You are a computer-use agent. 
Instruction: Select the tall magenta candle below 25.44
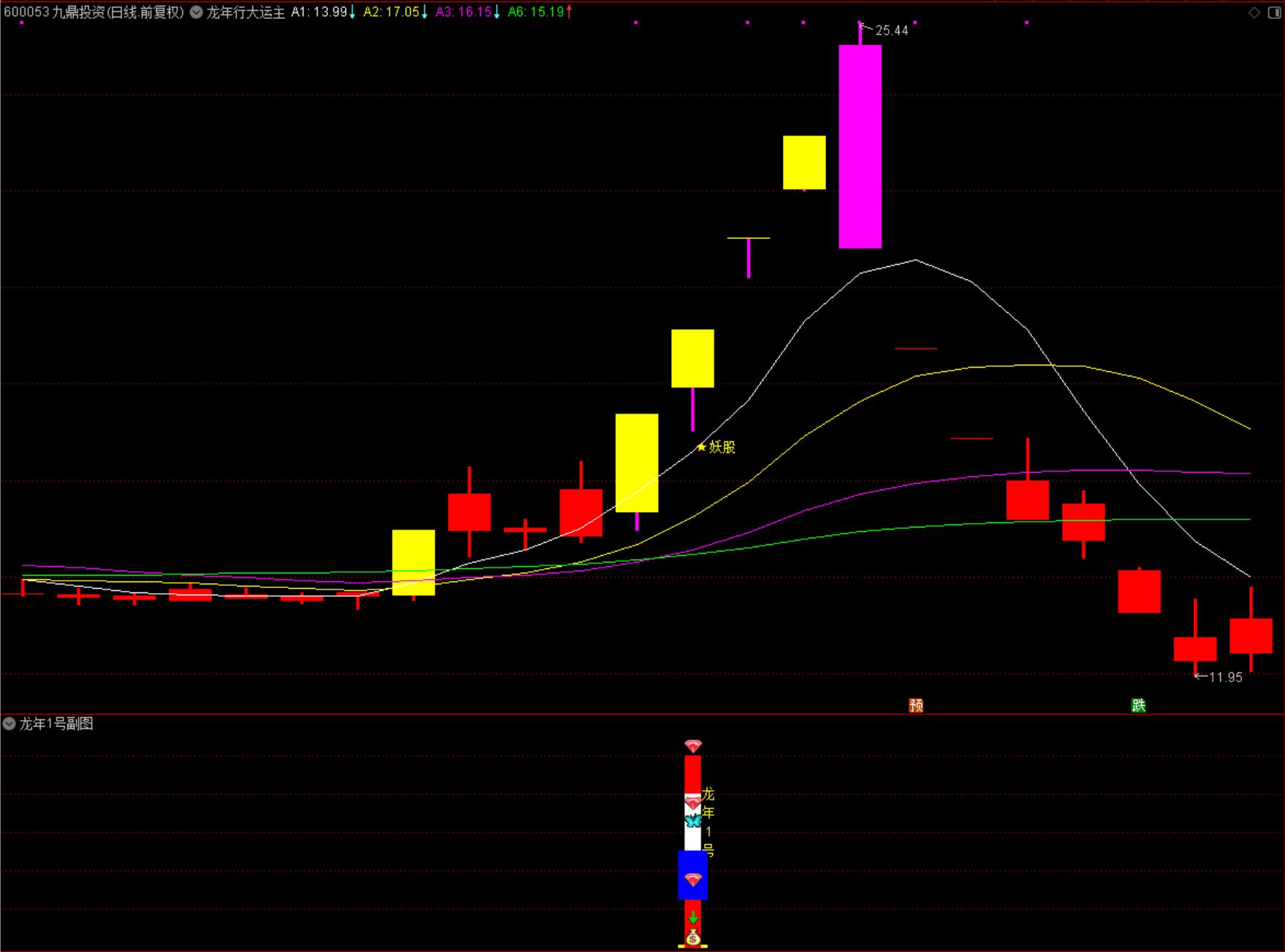pyautogui.click(x=860, y=146)
